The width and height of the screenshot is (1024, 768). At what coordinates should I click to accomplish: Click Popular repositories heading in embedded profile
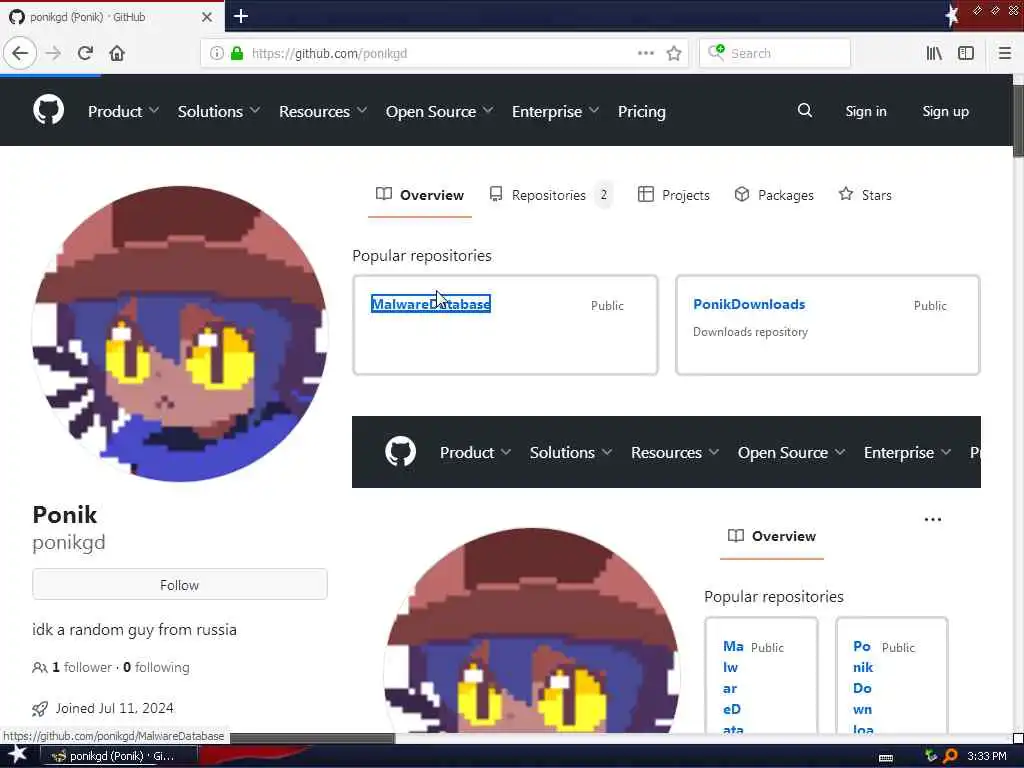pyautogui.click(x=773, y=596)
